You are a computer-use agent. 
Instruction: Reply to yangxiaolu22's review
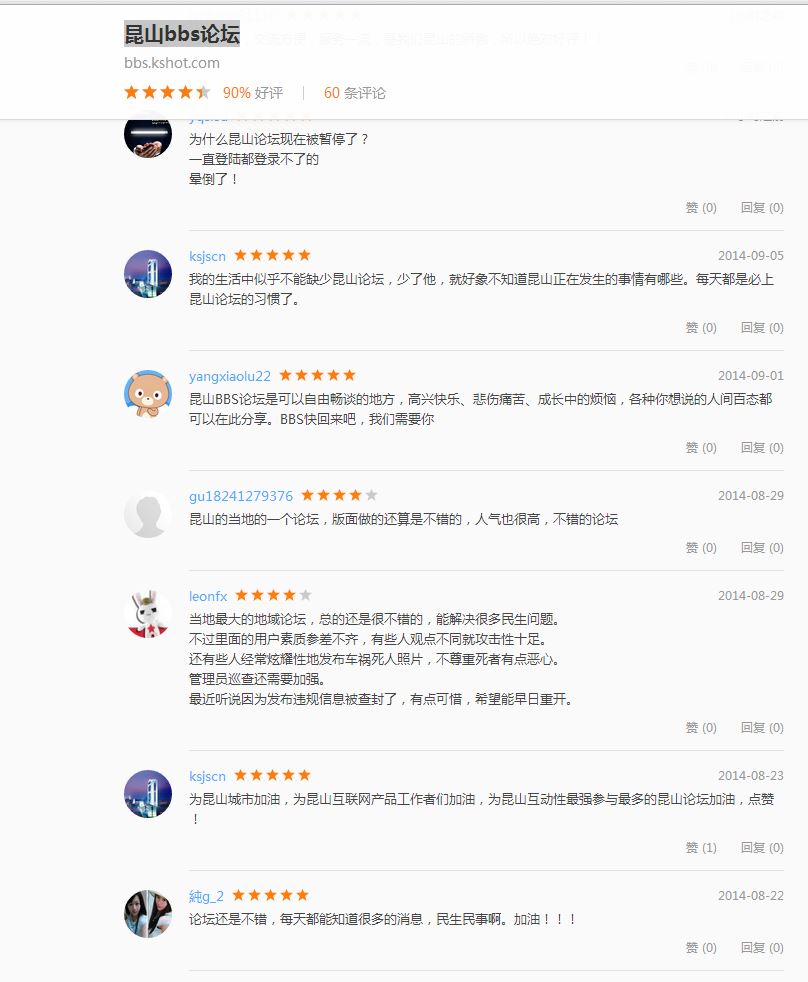pyautogui.click(x=762, y=448)
